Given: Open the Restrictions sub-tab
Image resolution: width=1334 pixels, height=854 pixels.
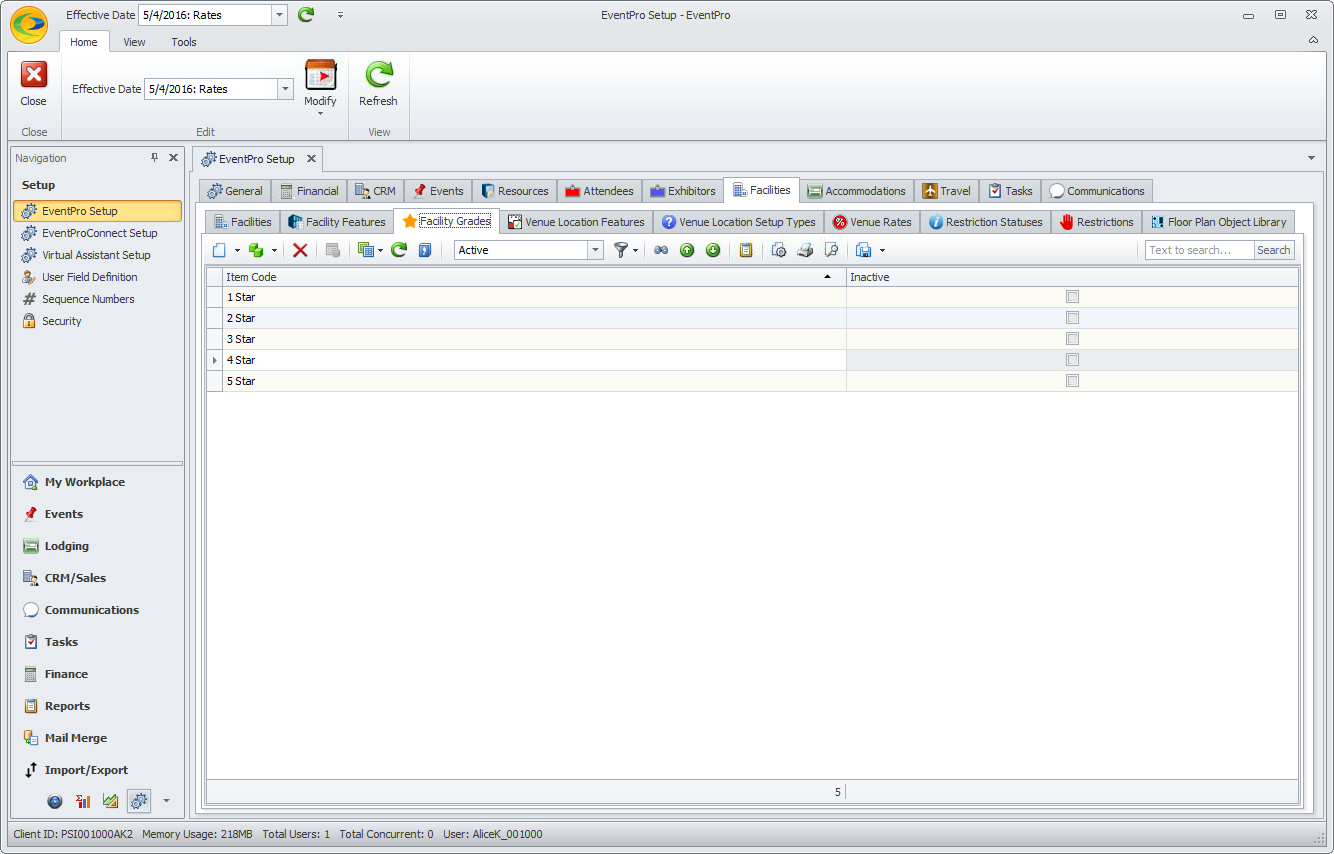Looking at the screenshot, I should point(1096,222).
